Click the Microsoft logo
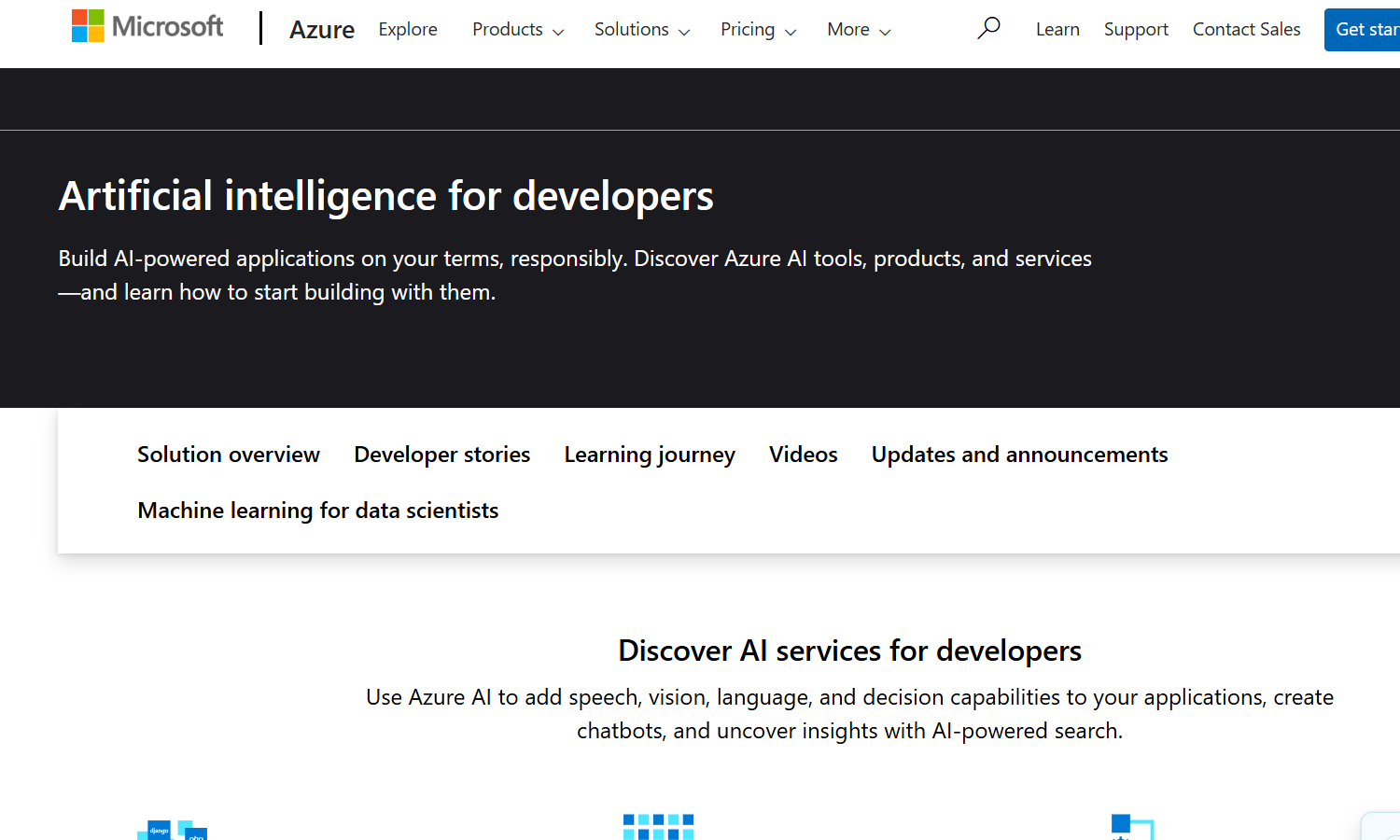1400x840 pixels. pos(147,26)
